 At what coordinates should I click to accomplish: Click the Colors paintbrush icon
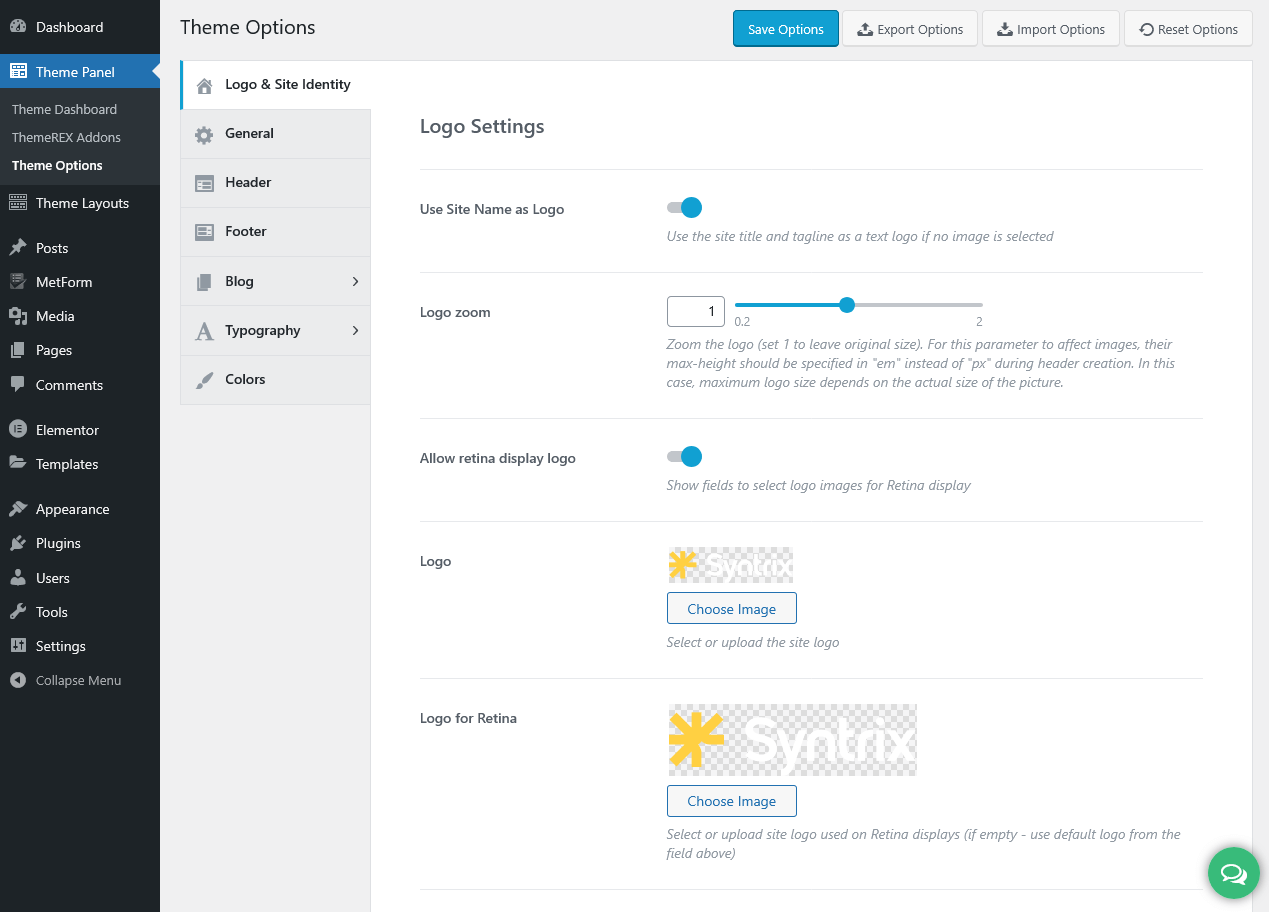204,380
